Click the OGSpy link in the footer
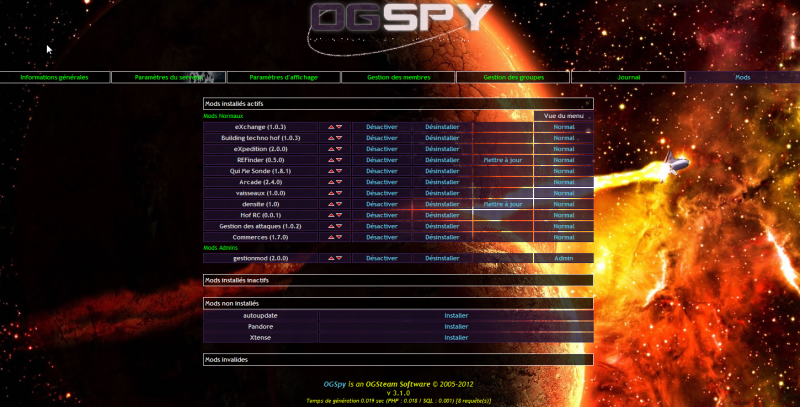Screen dimensions: 800x407 tap(335, 384)
